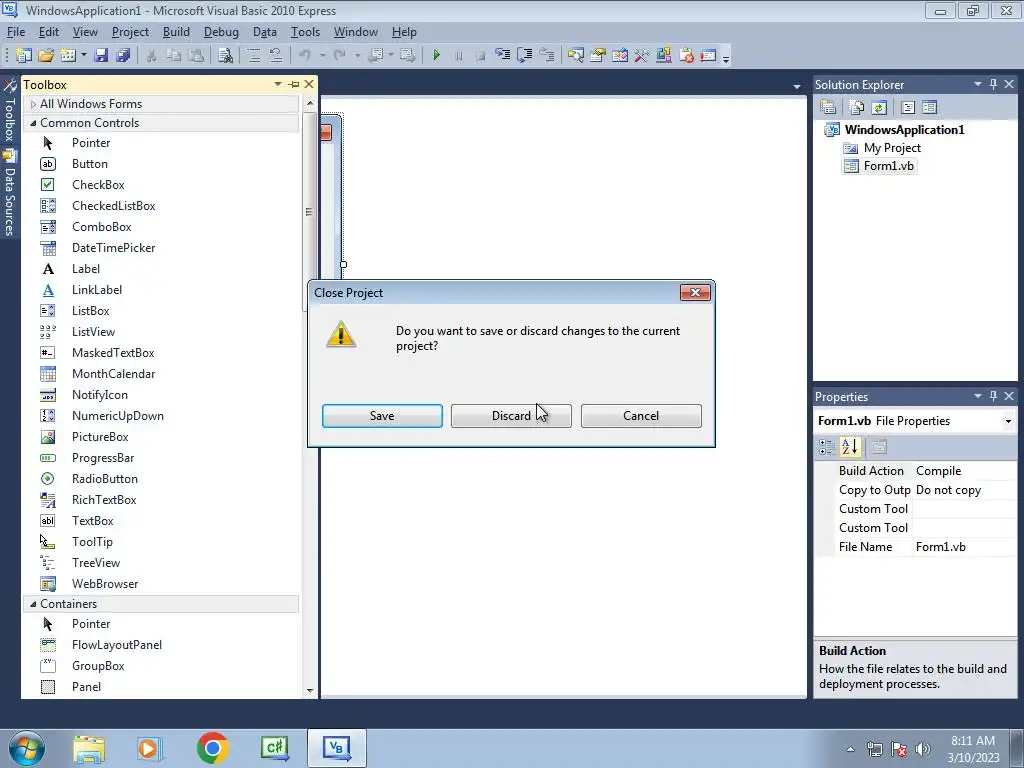Screen dimensions: 1024x768
Task: Open the Windows Start button
Action: tap(27, 748)
